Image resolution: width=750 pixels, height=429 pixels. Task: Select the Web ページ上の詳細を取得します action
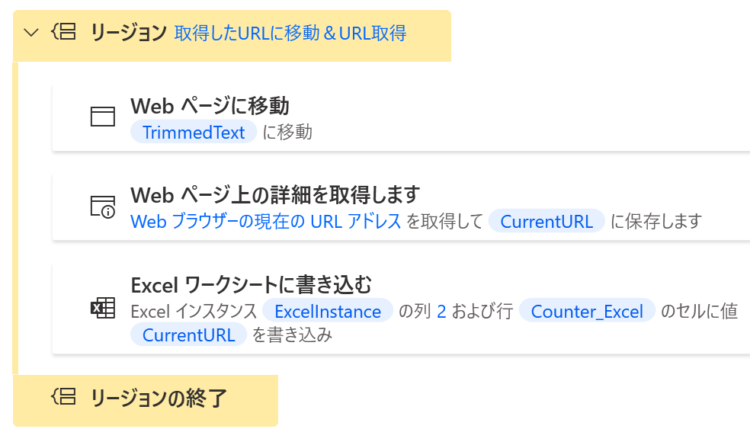401,207
